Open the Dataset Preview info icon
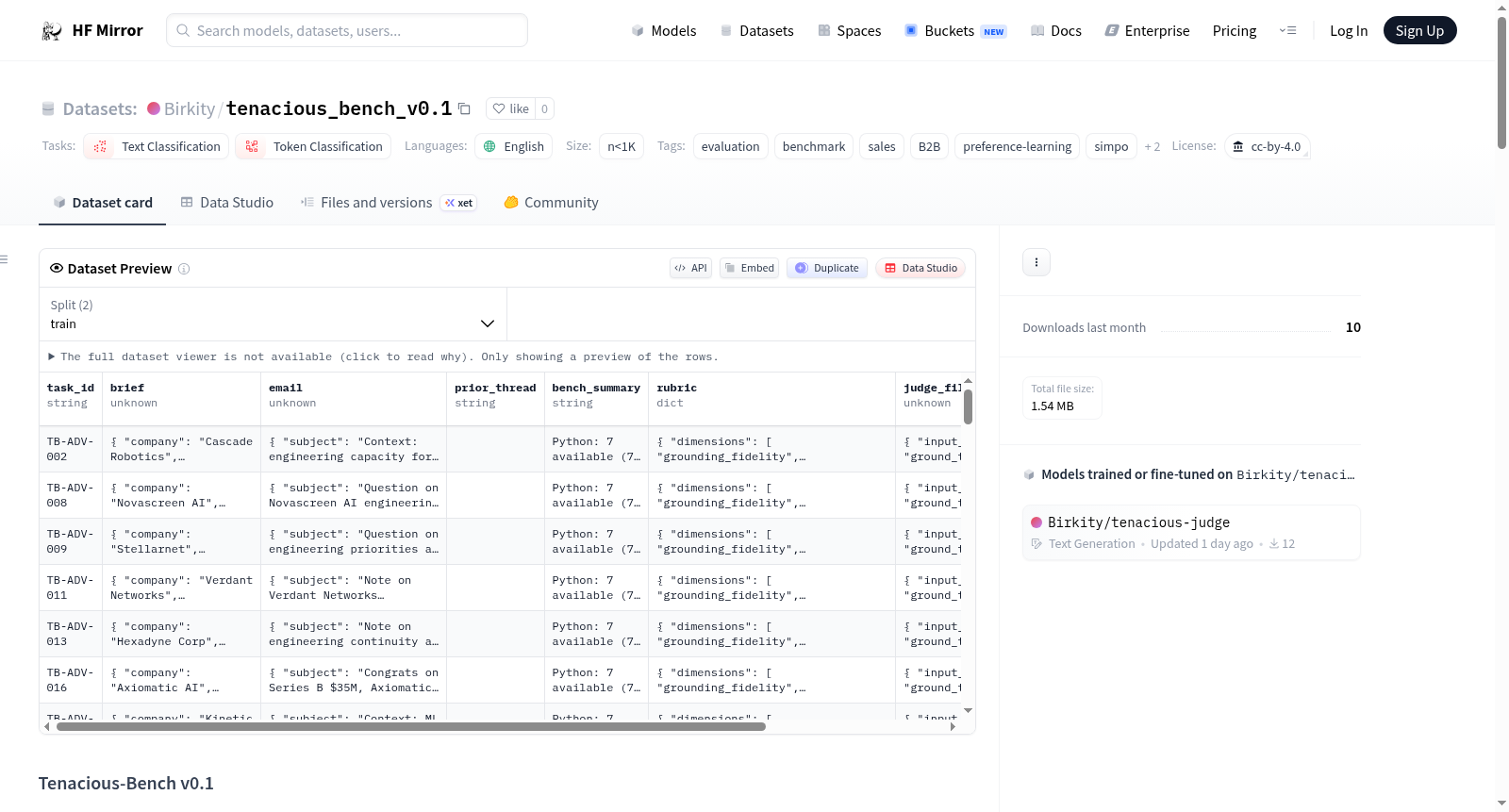This screenshot has height=812, width=1509. point(184,269)
